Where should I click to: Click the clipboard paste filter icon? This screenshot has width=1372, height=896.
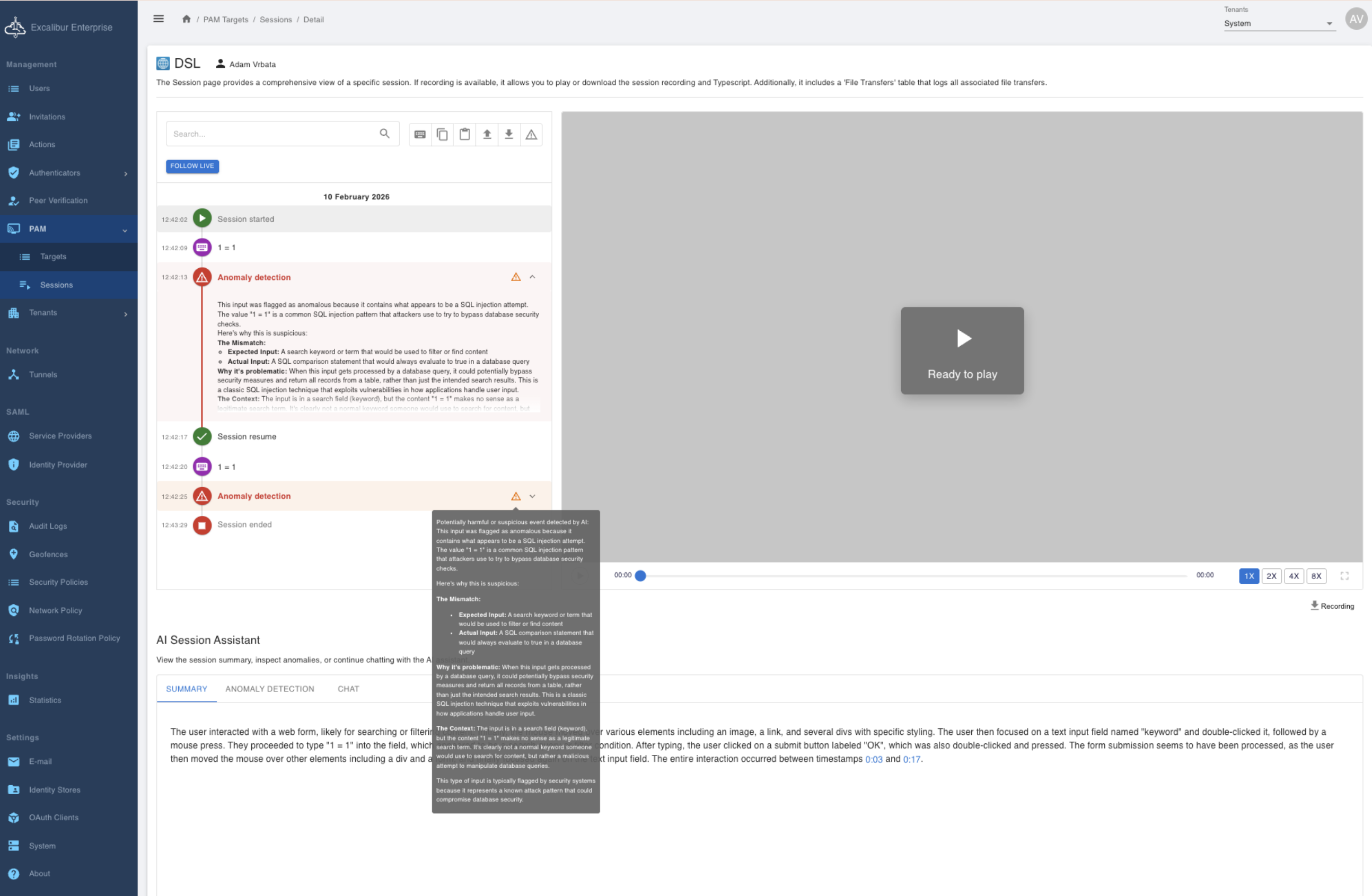[464, 134]
